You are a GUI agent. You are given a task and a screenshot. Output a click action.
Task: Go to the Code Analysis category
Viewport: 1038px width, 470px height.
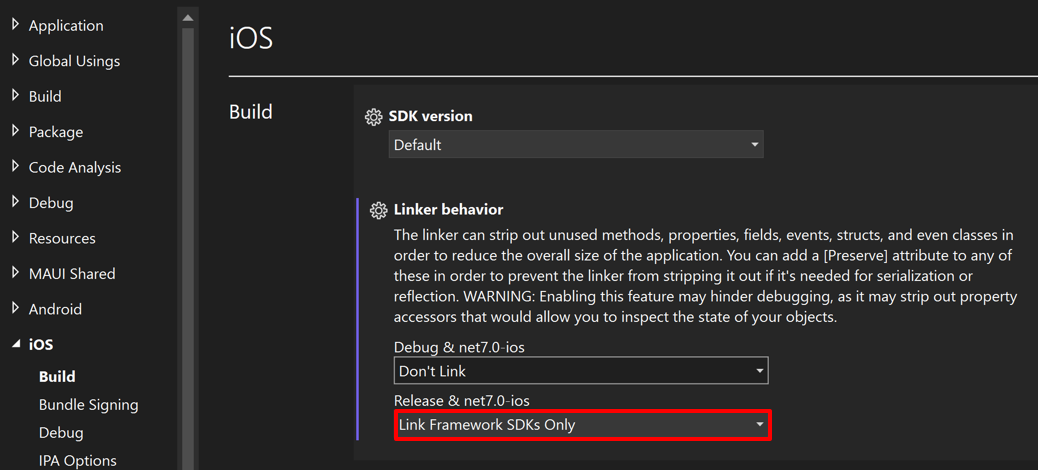[75, 167]
